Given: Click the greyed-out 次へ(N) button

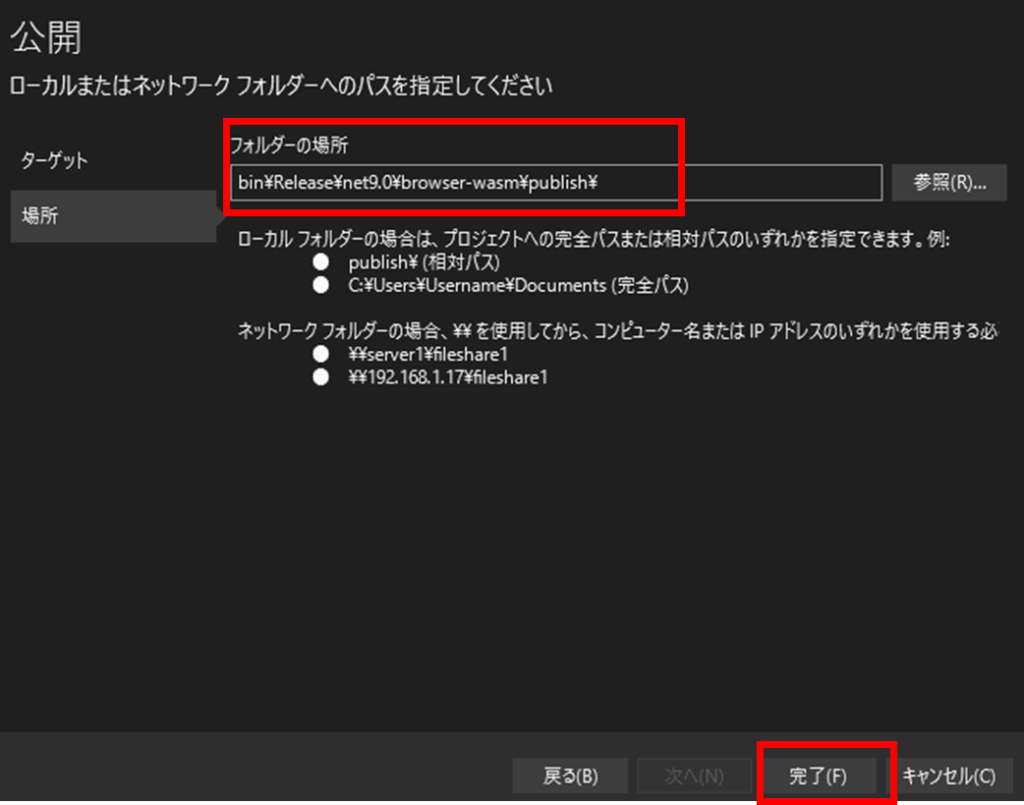Looking at the screenshot, I should point(694,776).
